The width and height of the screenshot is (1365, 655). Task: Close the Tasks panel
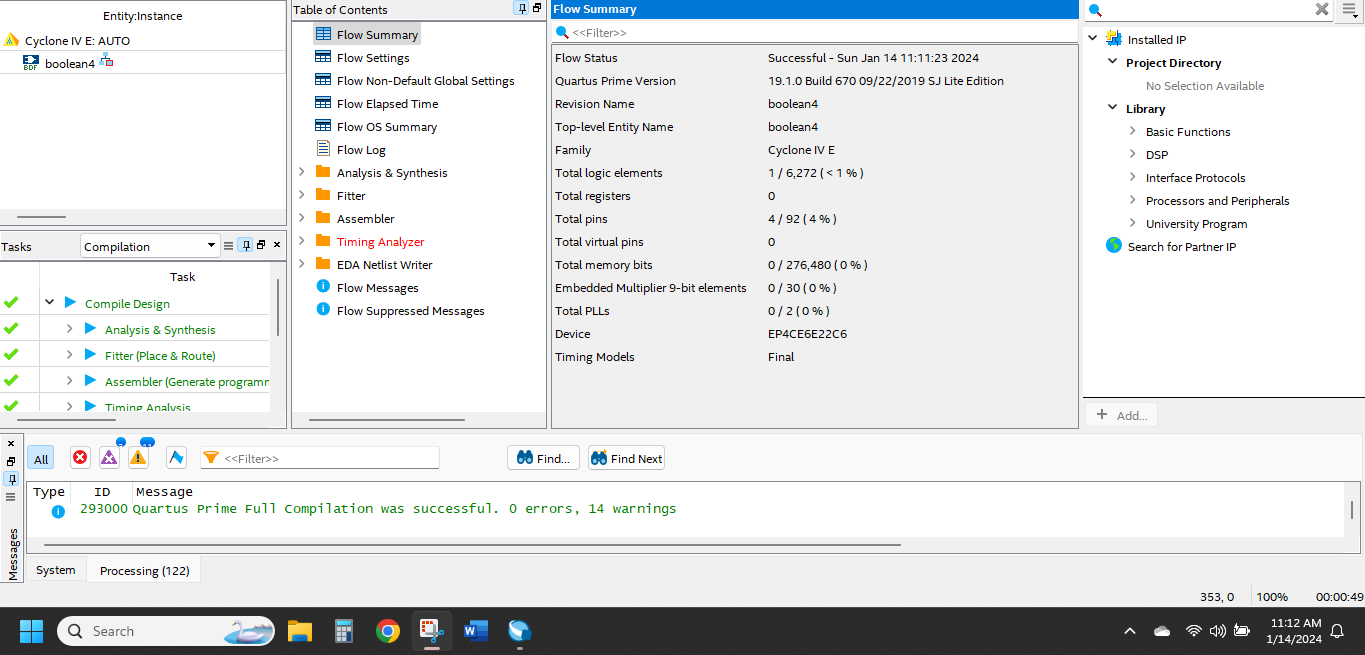click(x=277, y=245)
